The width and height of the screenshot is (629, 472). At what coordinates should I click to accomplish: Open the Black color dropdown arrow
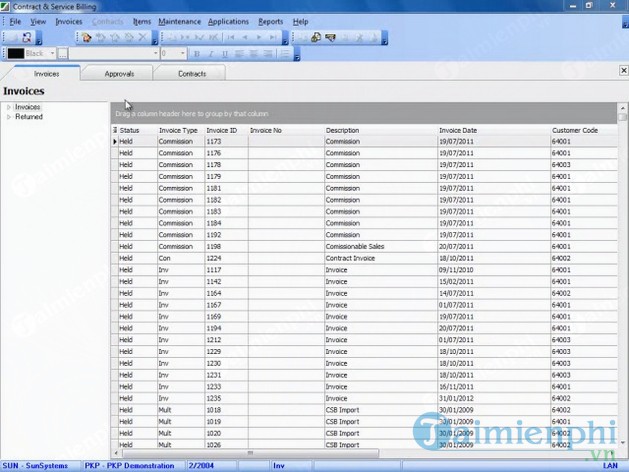(x=52, y=53)
